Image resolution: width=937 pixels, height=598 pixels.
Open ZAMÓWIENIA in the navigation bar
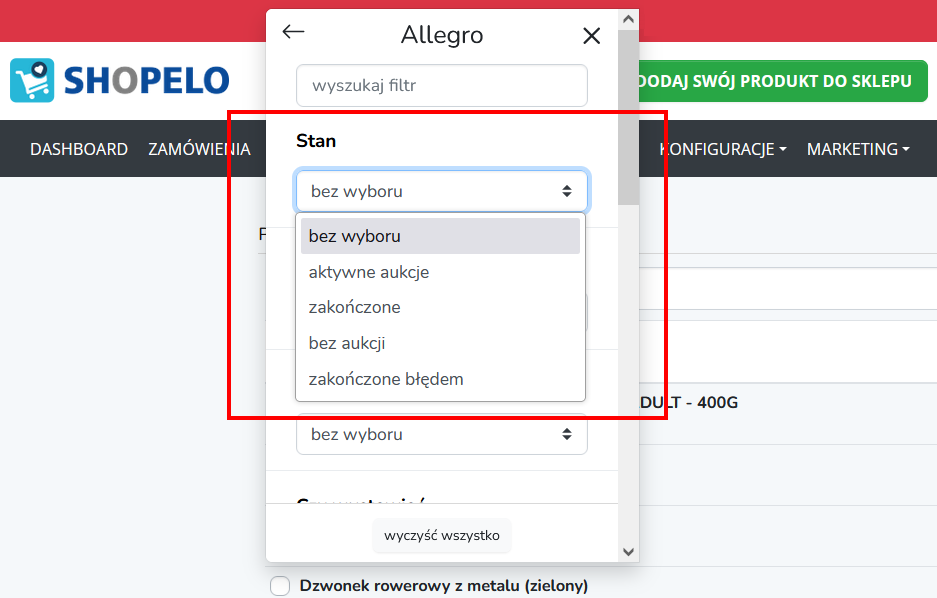[x=200, y=149]
